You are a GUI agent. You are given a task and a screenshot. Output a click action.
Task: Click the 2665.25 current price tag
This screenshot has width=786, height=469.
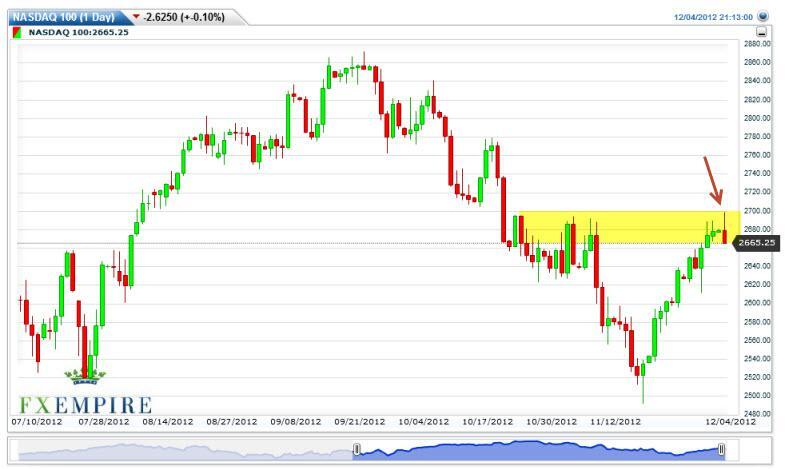click(x=756, y=243)
